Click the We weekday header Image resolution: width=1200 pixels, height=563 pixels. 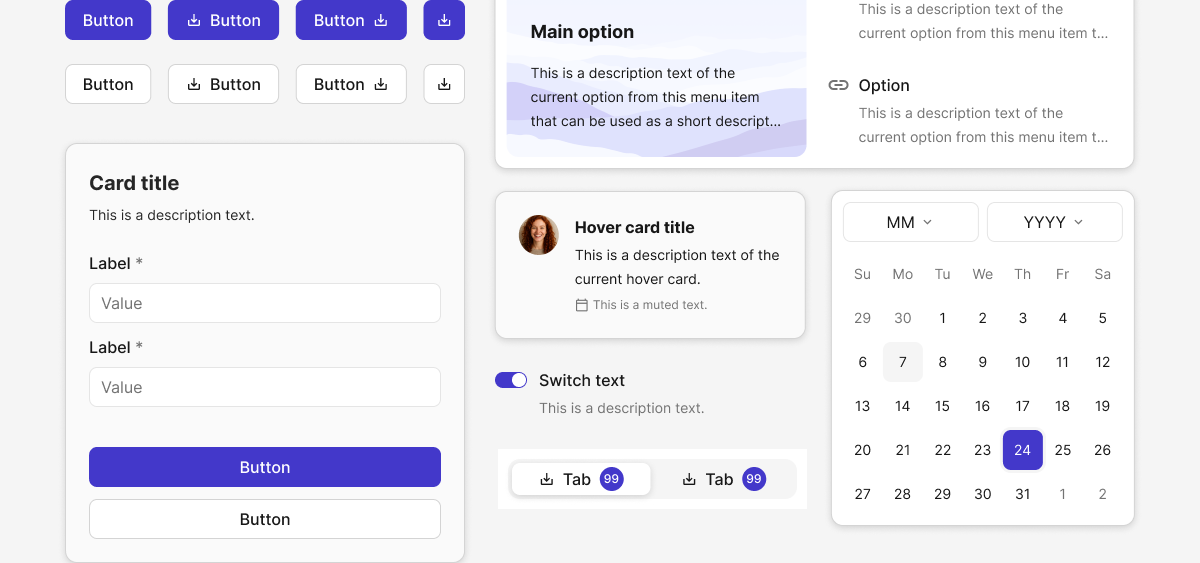coord(983,274)
